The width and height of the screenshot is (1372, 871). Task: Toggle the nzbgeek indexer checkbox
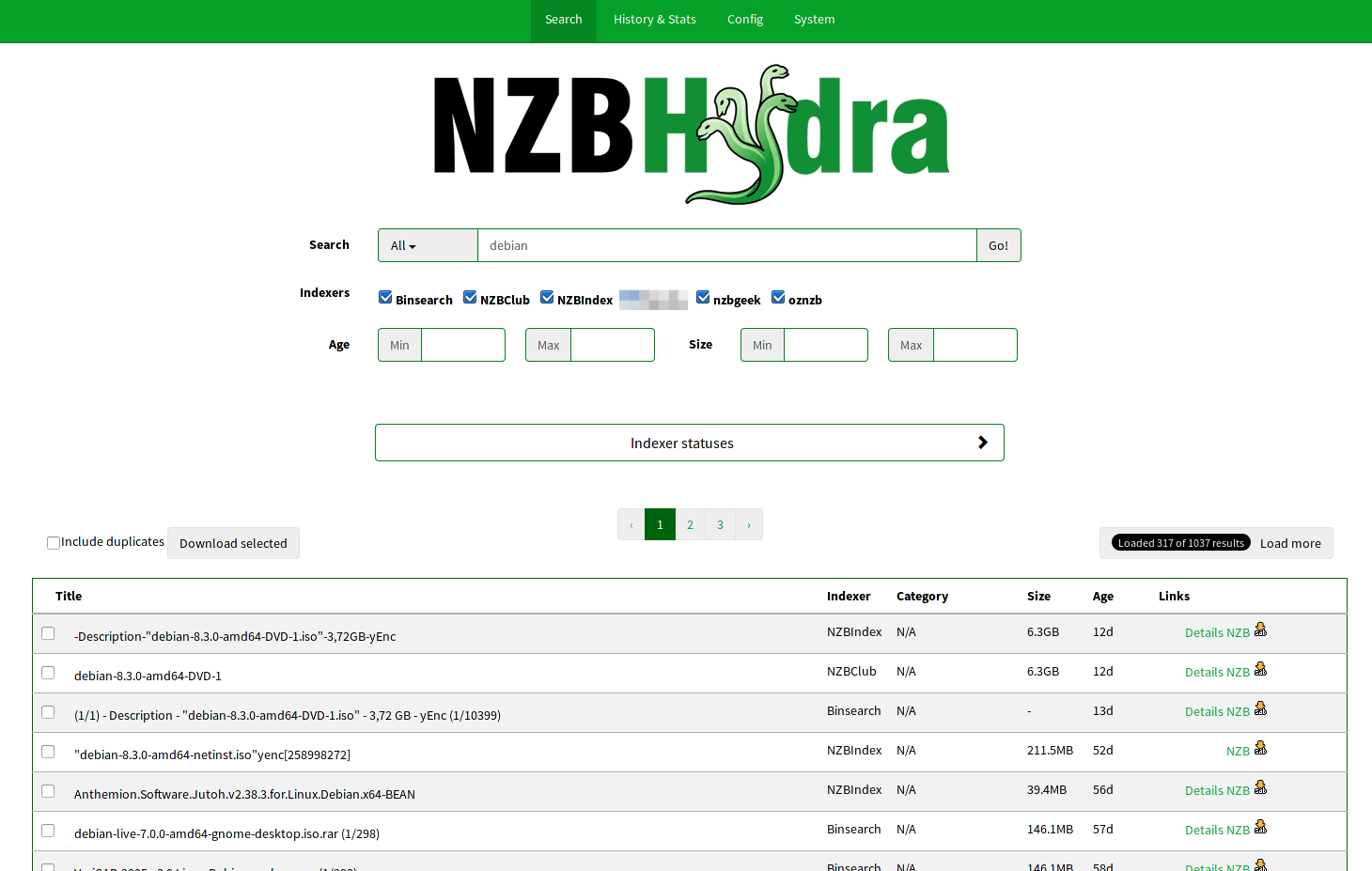tap(703, 298)
